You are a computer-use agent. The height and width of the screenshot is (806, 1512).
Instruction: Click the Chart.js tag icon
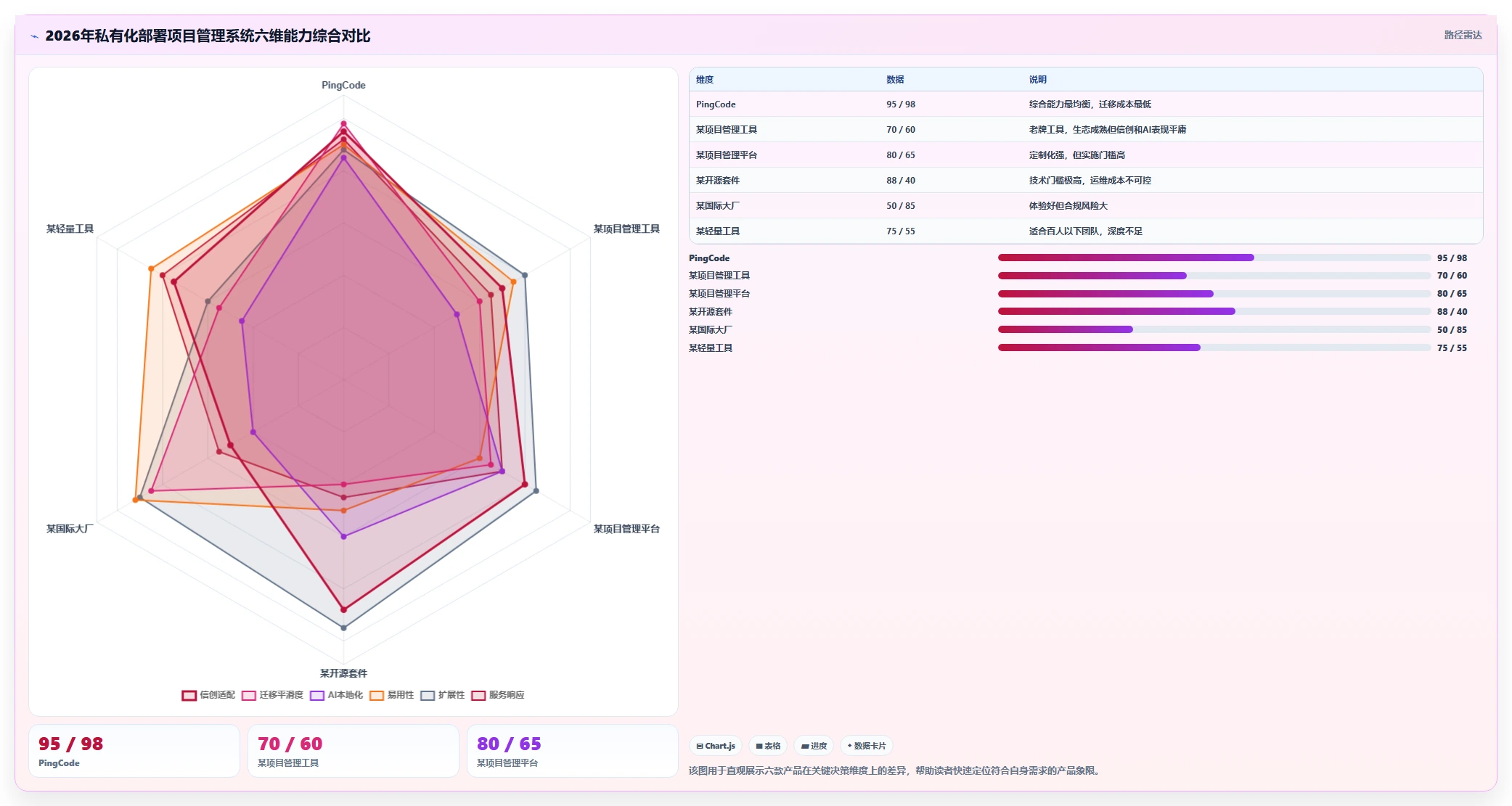[x=700, y=746]
